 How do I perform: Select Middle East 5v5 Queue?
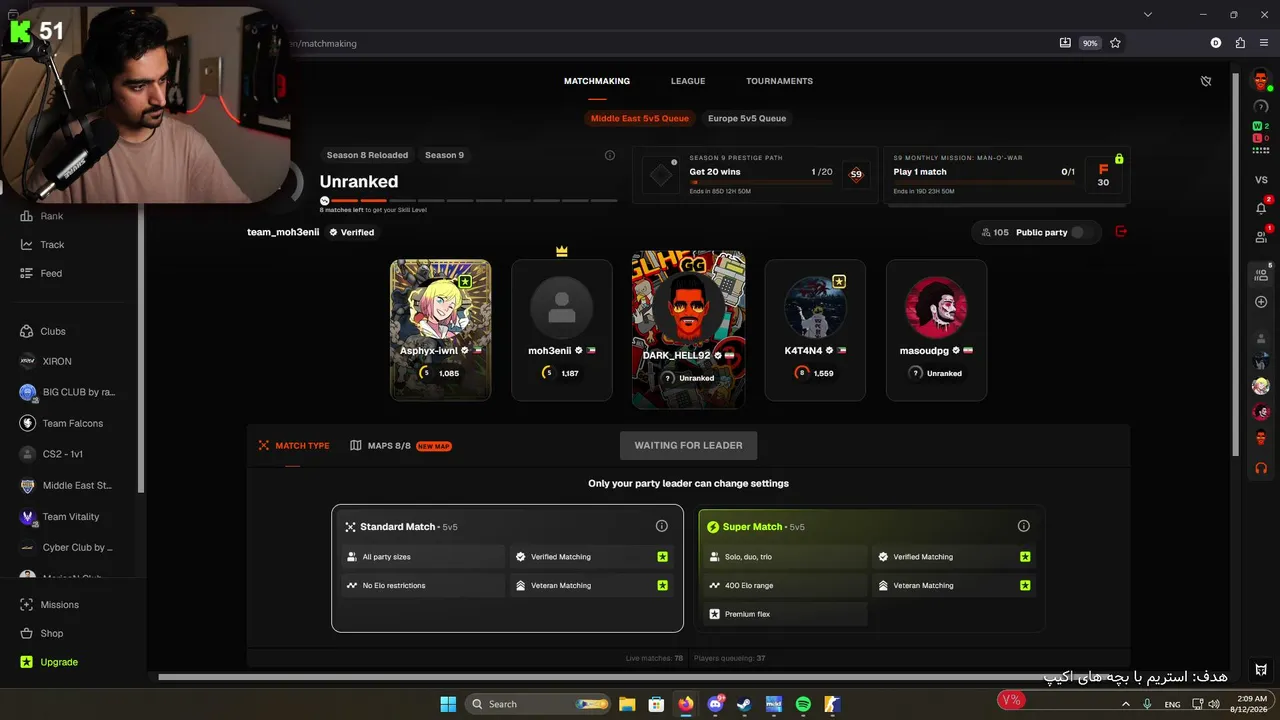click(640, 118)
